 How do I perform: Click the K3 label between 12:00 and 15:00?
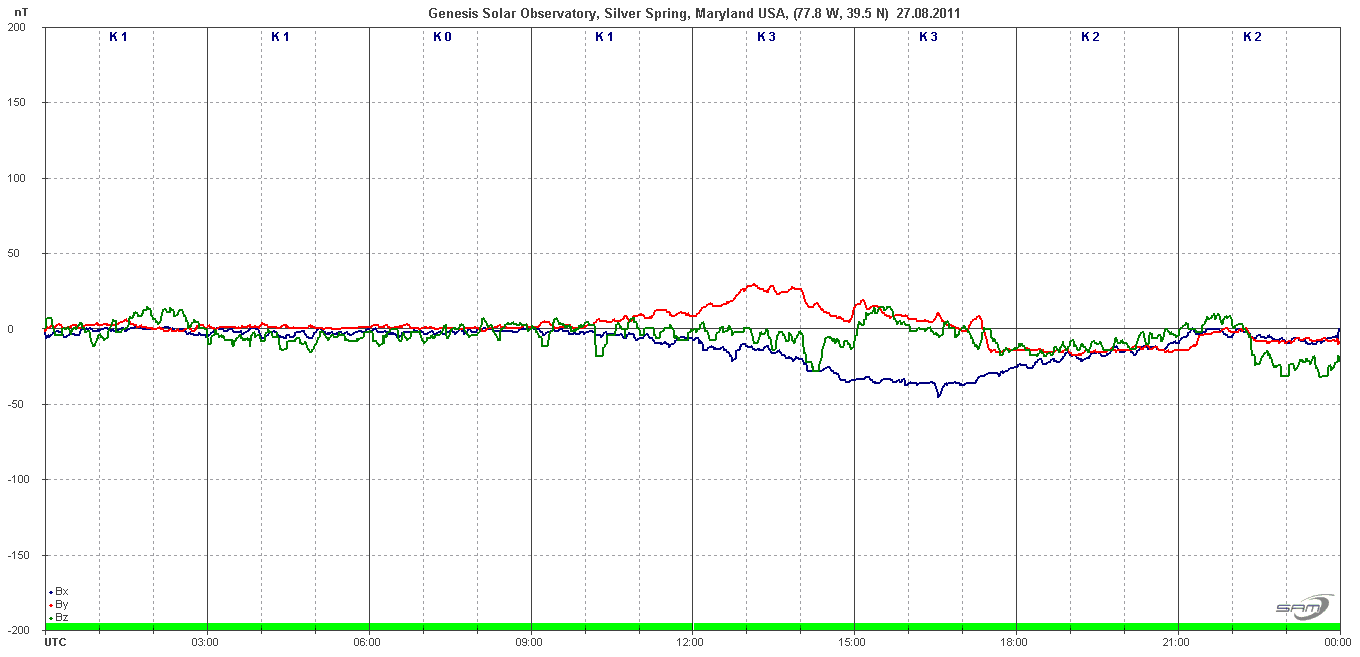[766, 37]
